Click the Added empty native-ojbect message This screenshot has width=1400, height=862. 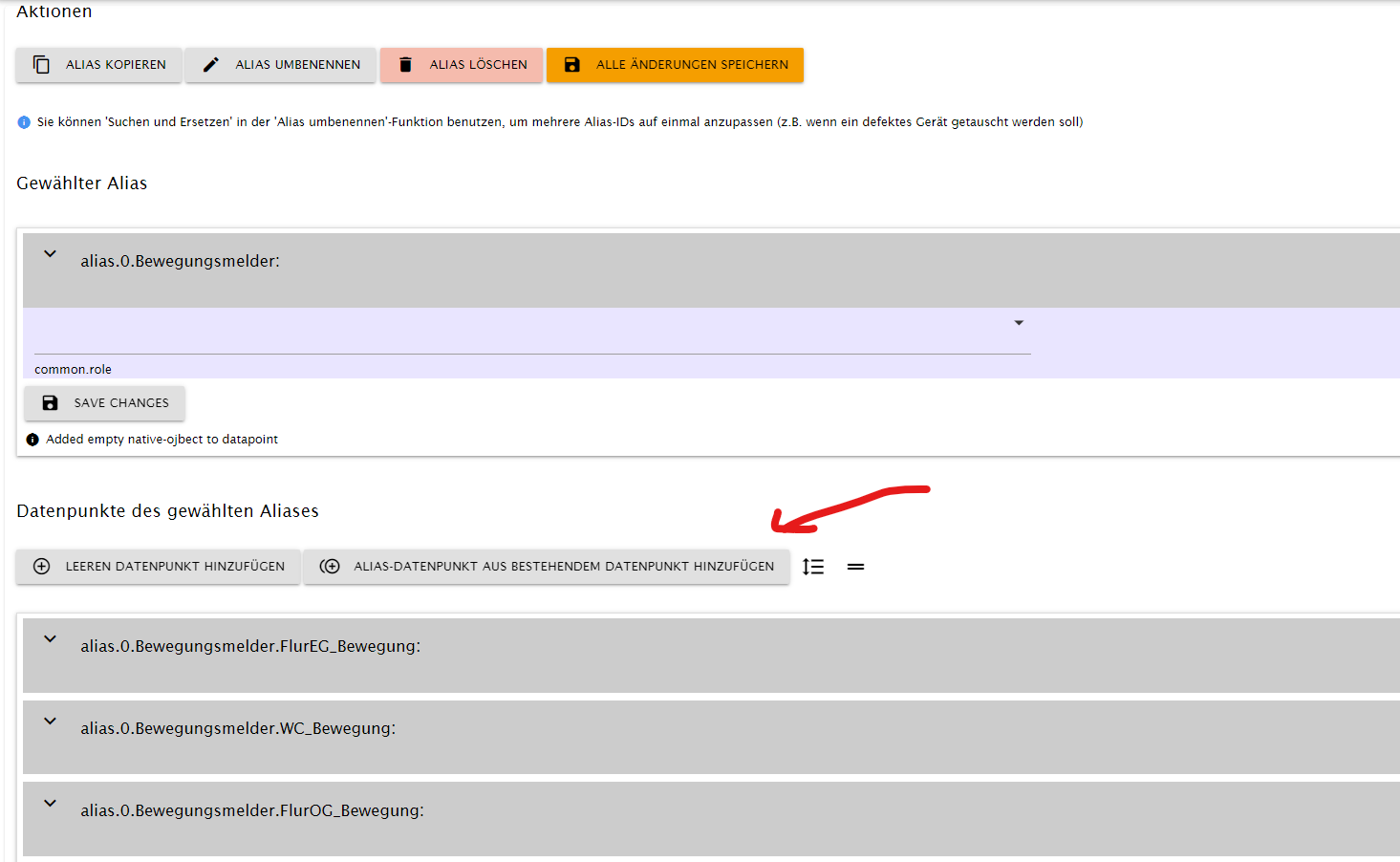pyautogui.click(x=162, y=440)
